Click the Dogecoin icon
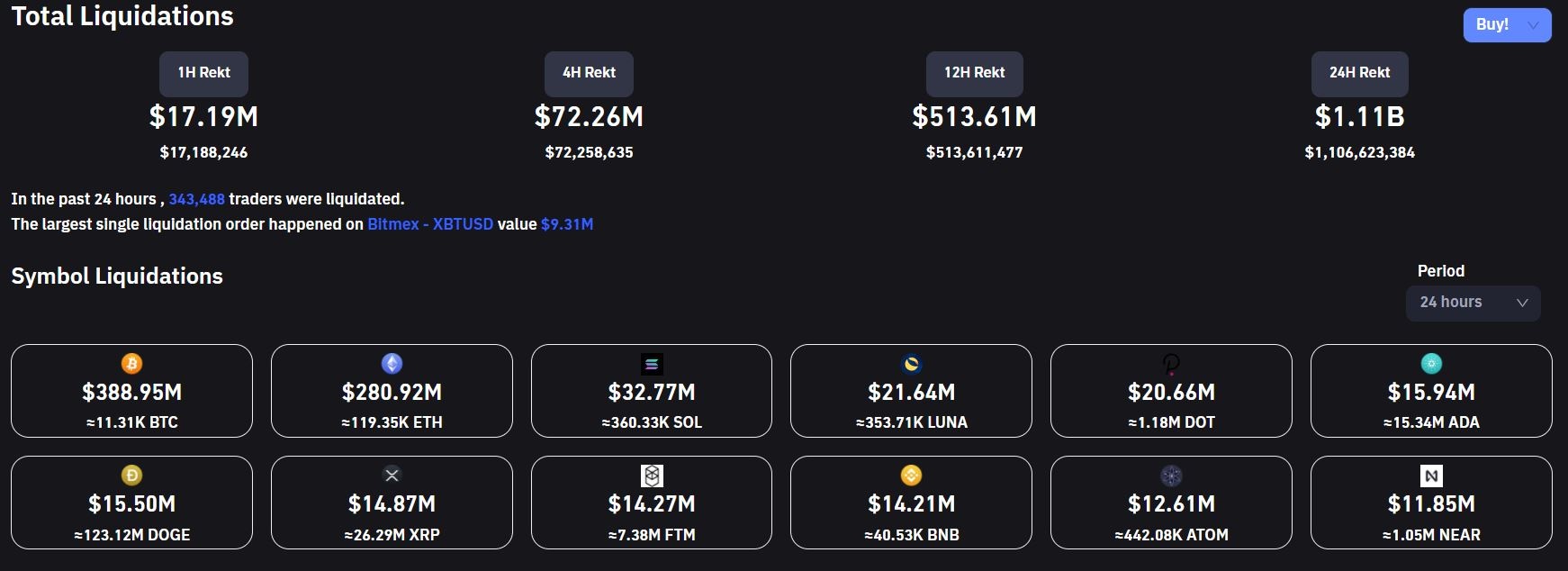Screen dimensions: 1568x571 [131, 476]
